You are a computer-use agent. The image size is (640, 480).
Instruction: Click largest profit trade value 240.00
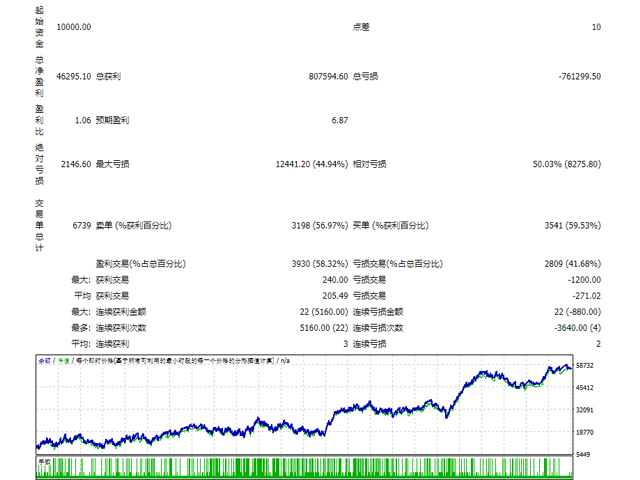[335, 280]
